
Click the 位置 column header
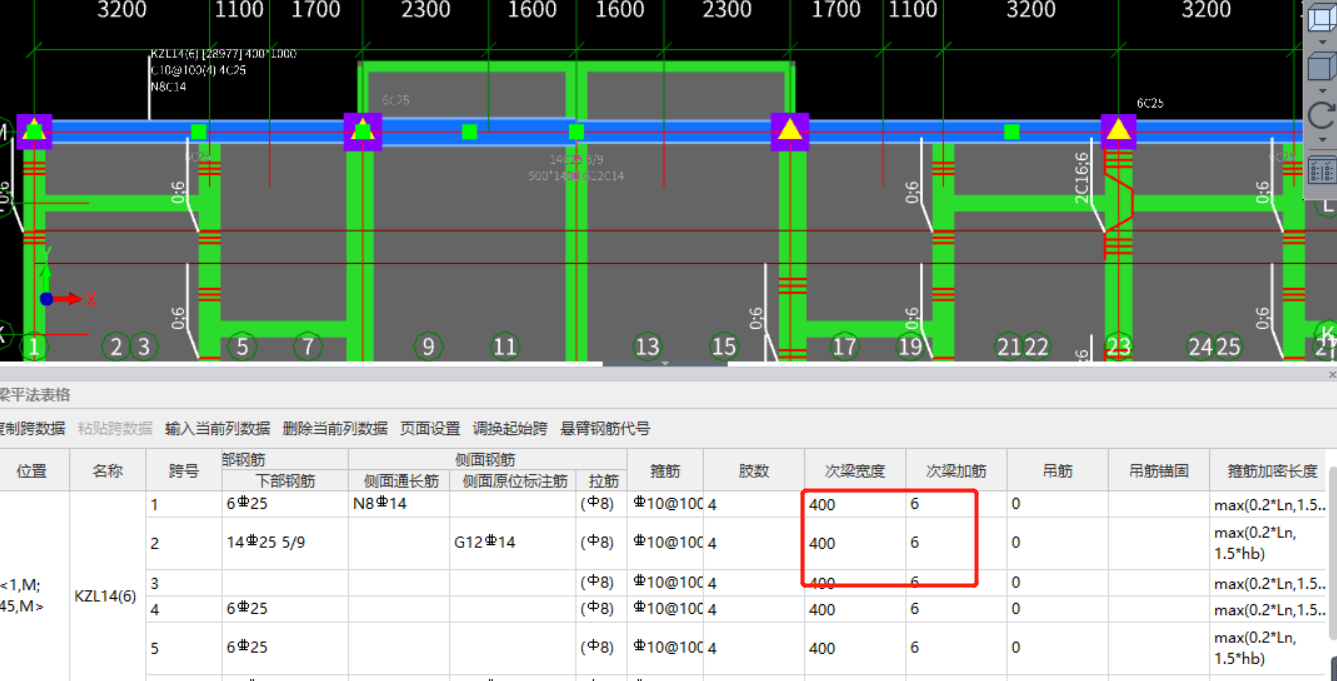click(x=32, y=470)
